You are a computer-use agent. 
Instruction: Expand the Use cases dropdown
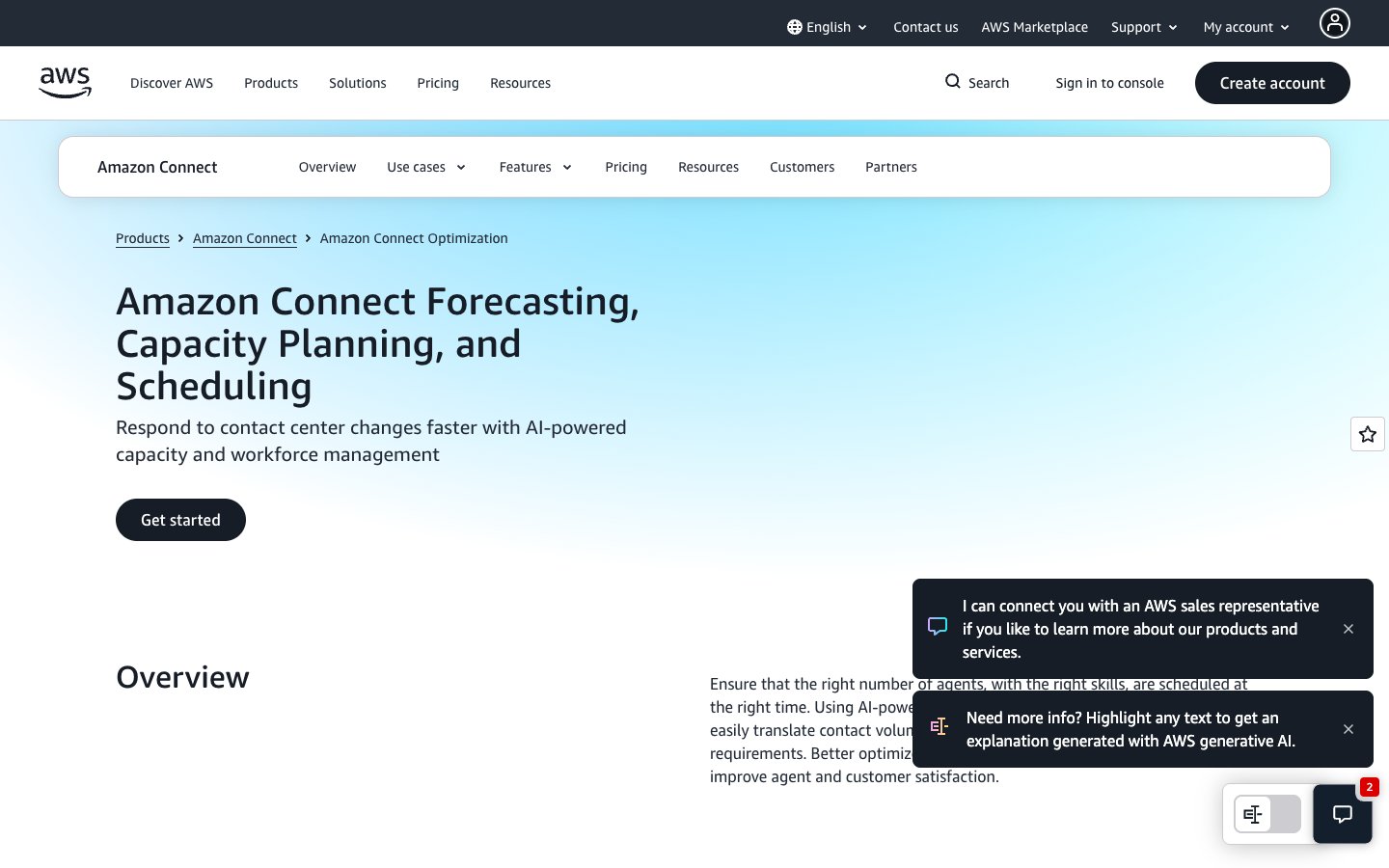pyautogui.click(x=425, y=167)
